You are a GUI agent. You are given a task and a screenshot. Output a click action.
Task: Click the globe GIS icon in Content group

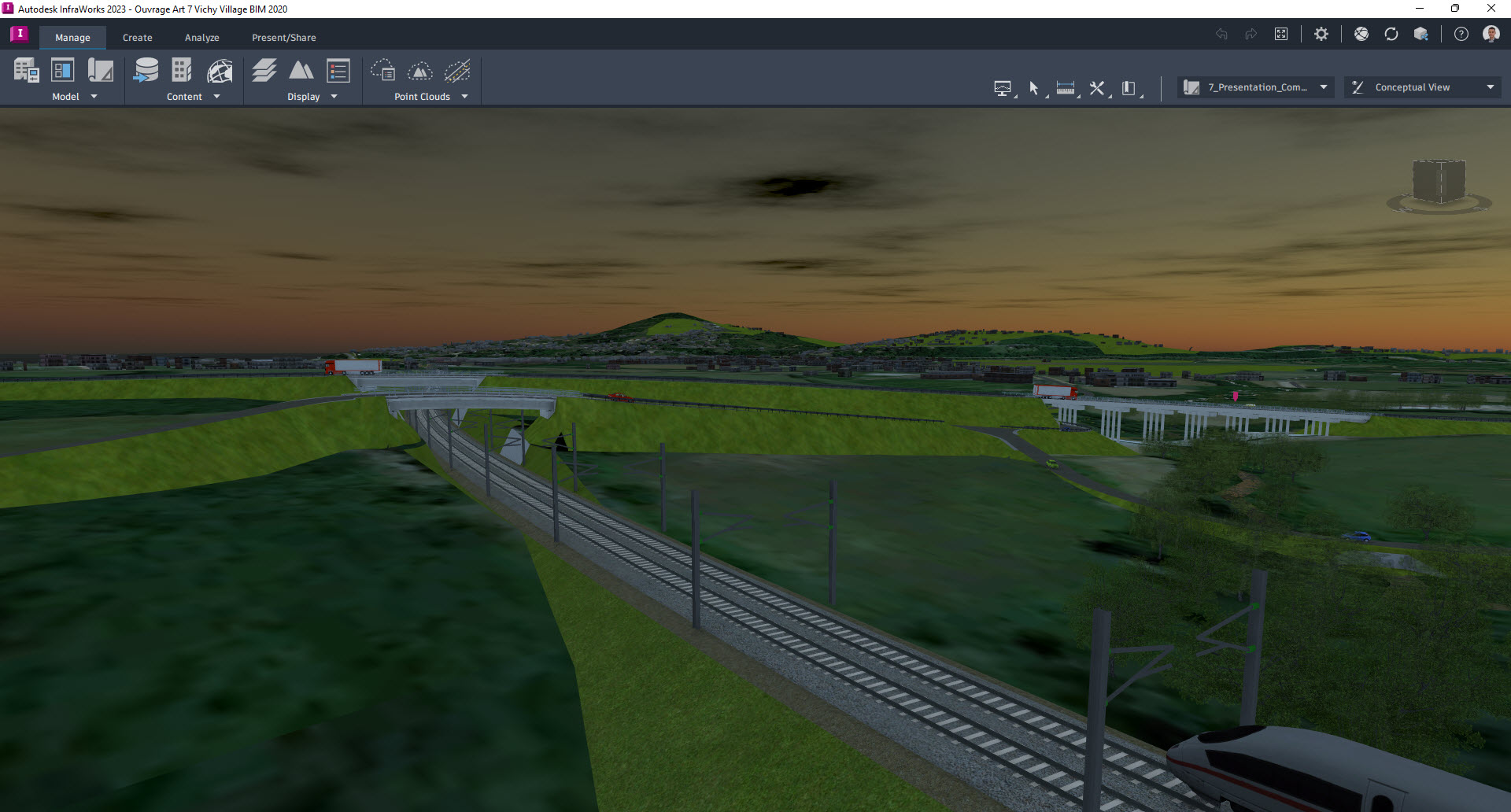pos(220,71)
